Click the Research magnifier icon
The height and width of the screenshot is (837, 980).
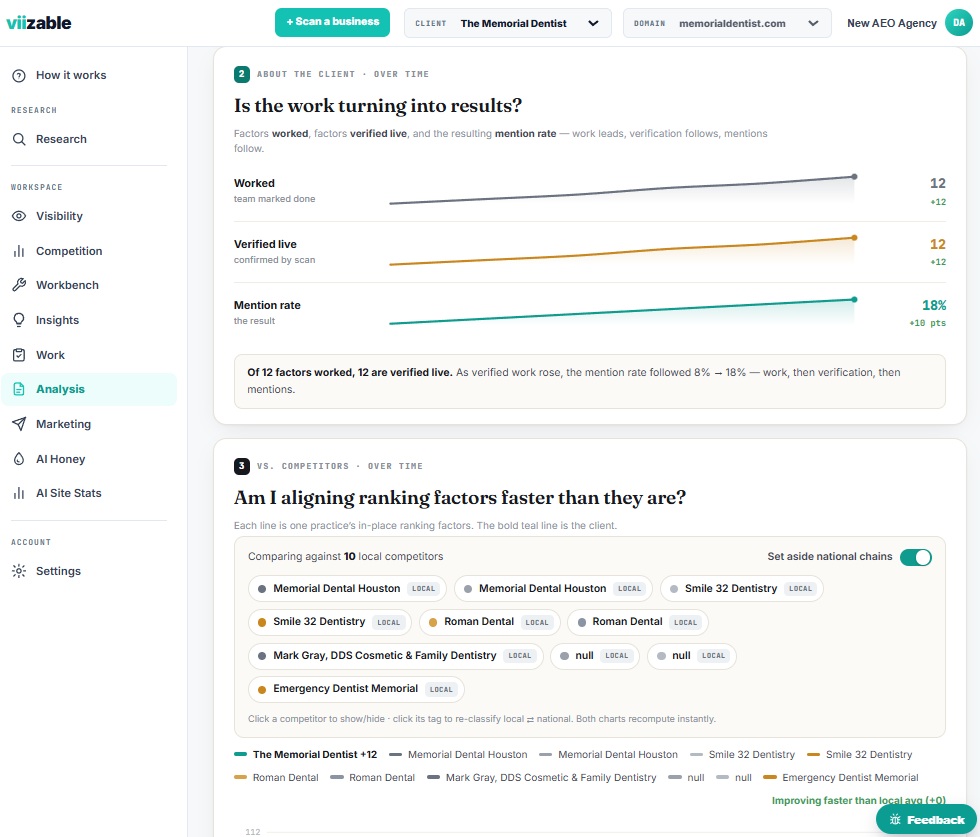tap(19, 139)
